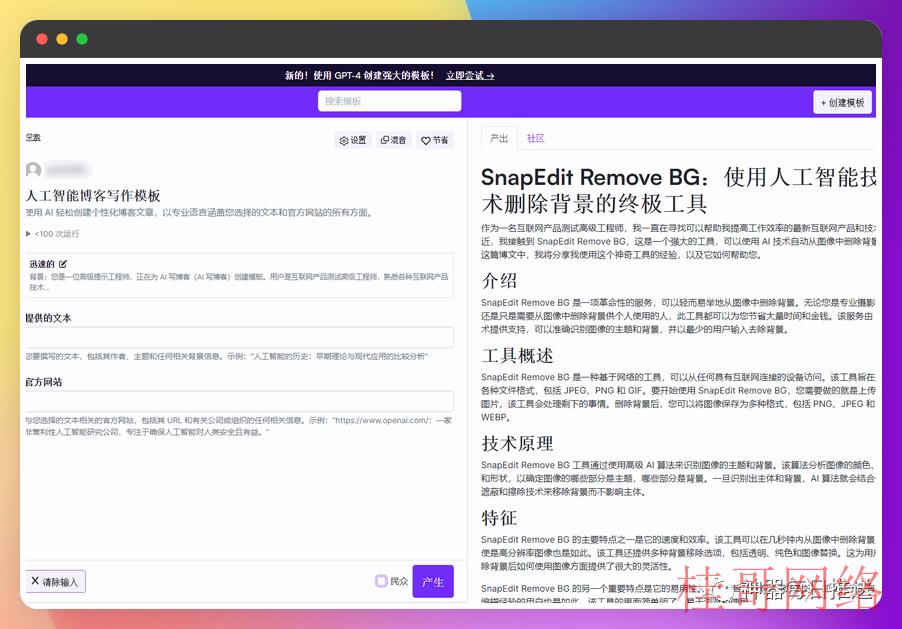The image size is (902, 629).
Task: Focus the 搜索模板 search field
Action: (x=389, y=101)
